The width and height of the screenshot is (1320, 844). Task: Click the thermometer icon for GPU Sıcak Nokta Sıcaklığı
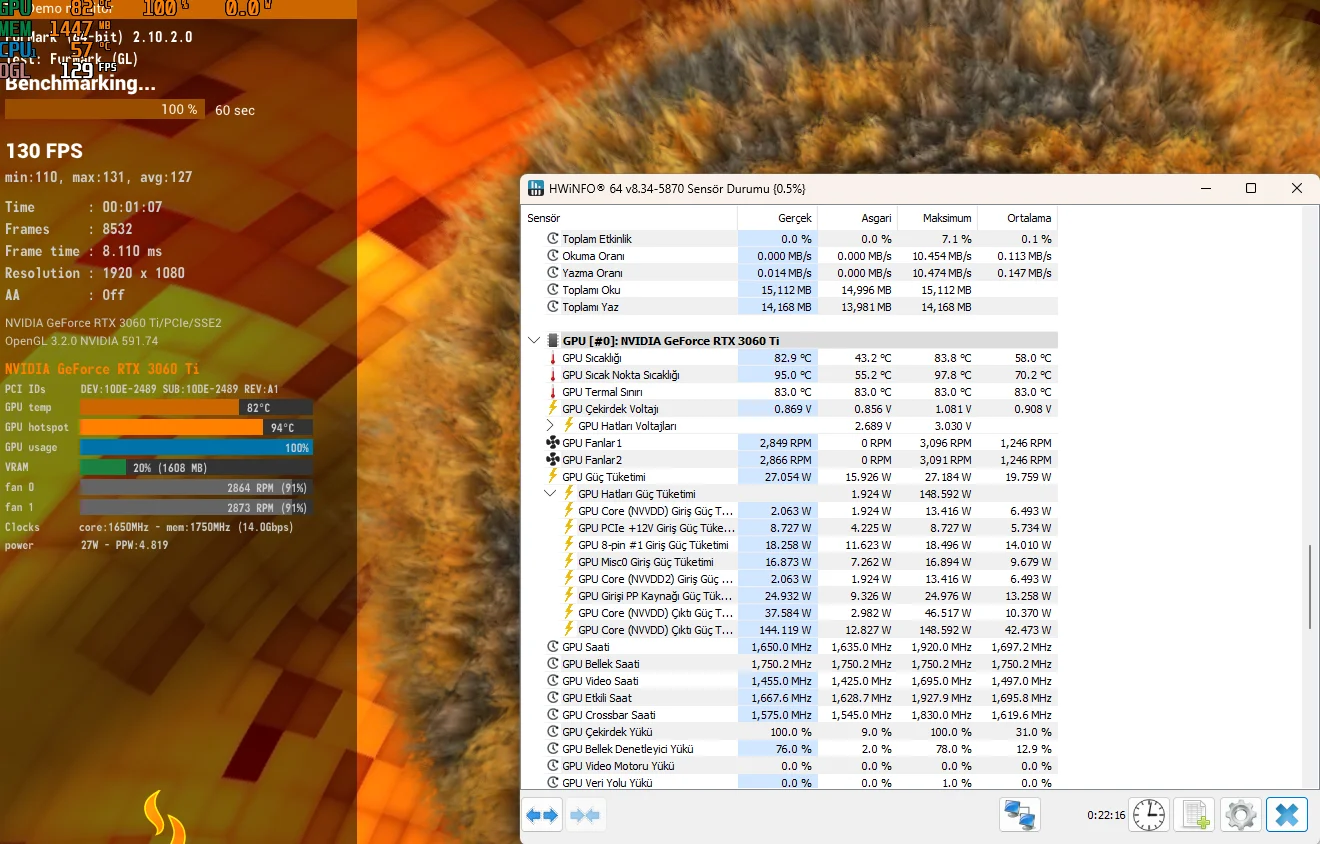point(553,375)
